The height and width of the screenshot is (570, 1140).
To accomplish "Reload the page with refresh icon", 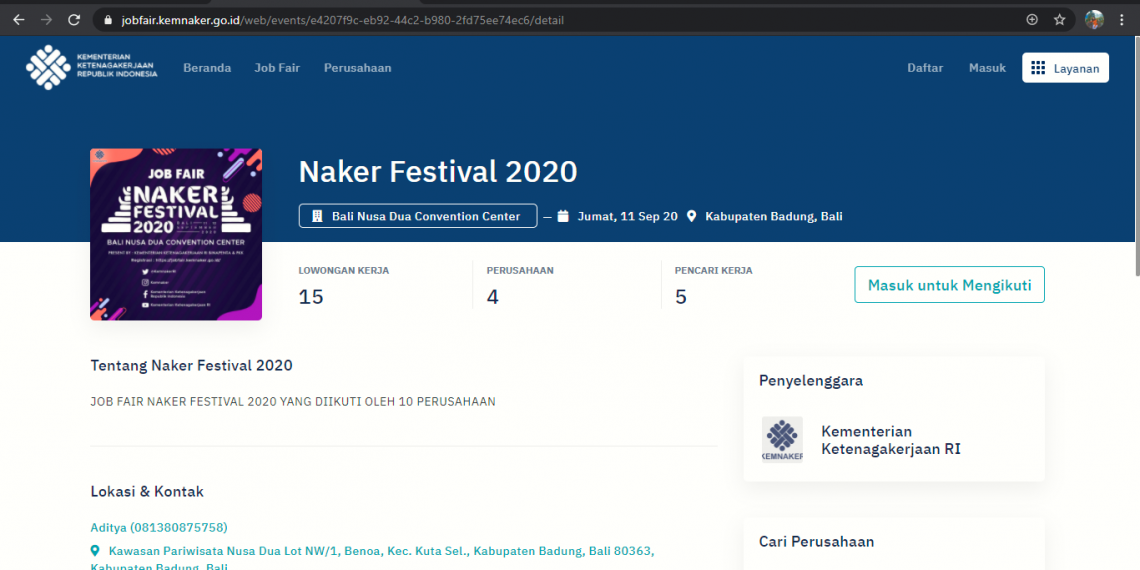I will pos(74,20).
